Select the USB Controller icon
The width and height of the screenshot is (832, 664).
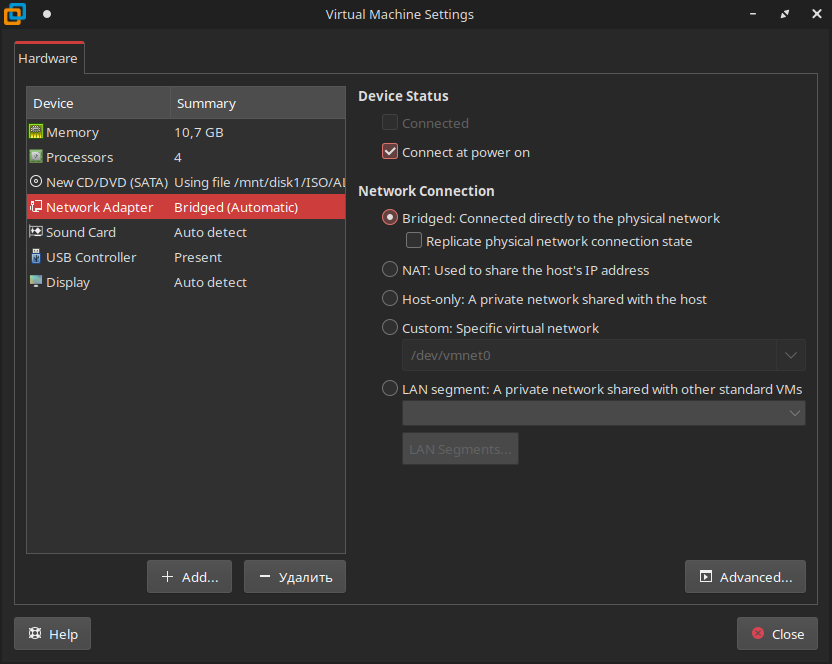(x=36, y=257)
